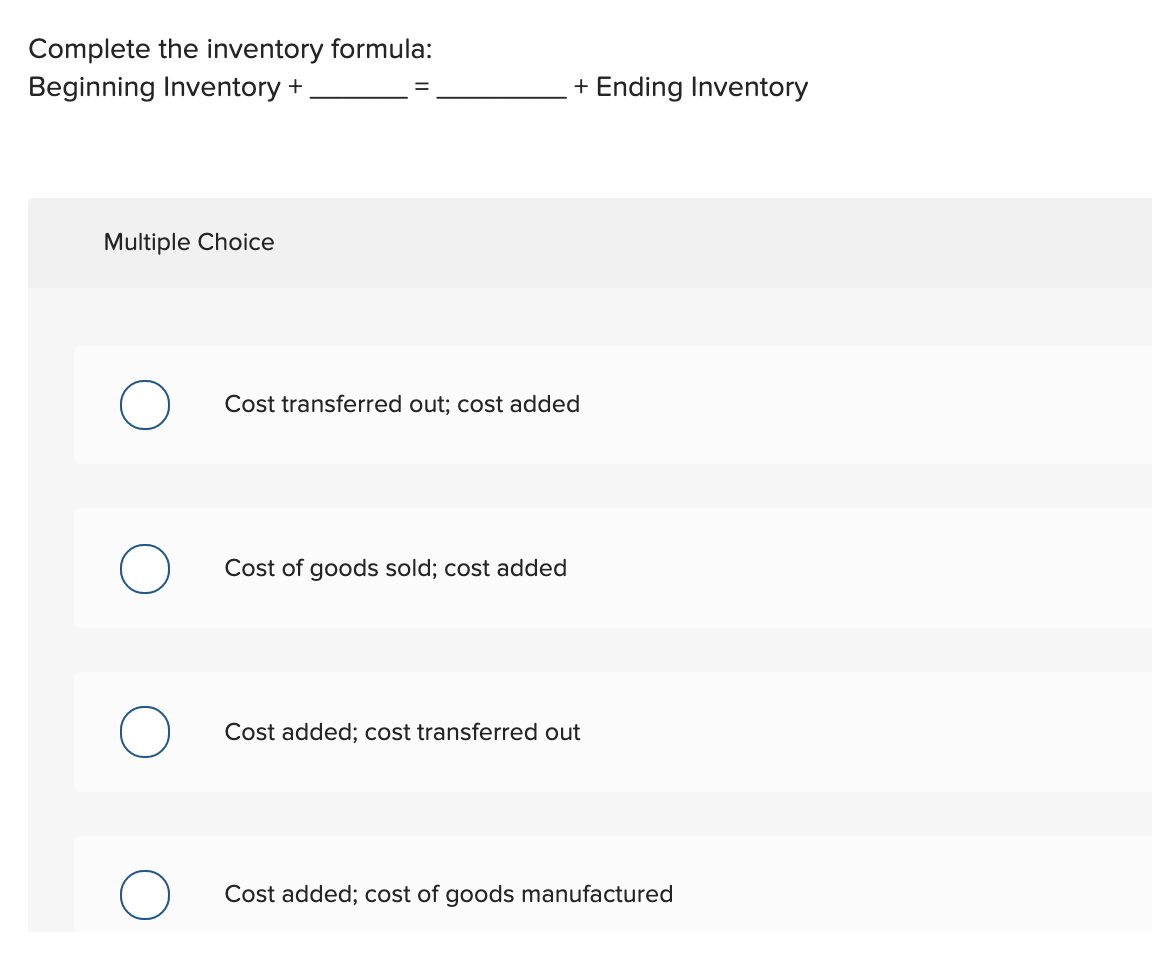The height and width of the screenshot is (960, 1152).
Task: Click the phrase 'Beginning Inventory' in the formula
Action: (154, 87)
